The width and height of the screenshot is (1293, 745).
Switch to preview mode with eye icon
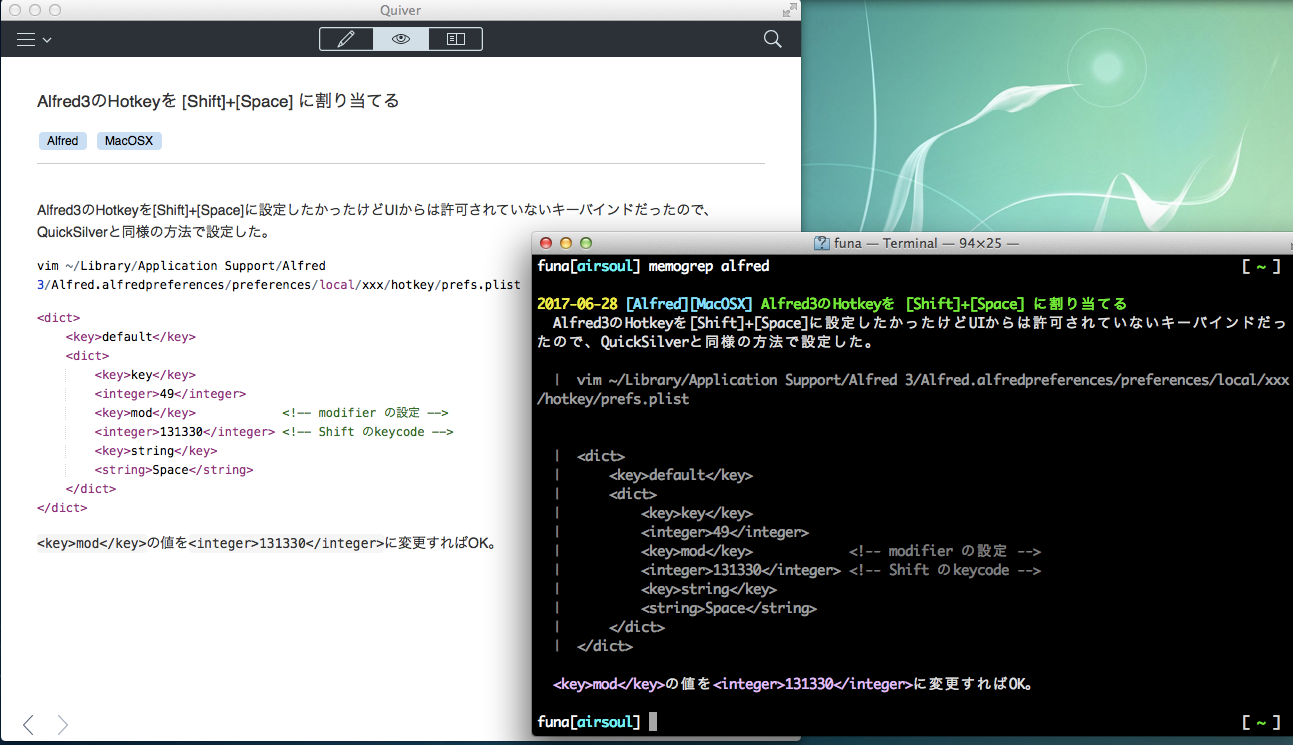pos(401,39)
